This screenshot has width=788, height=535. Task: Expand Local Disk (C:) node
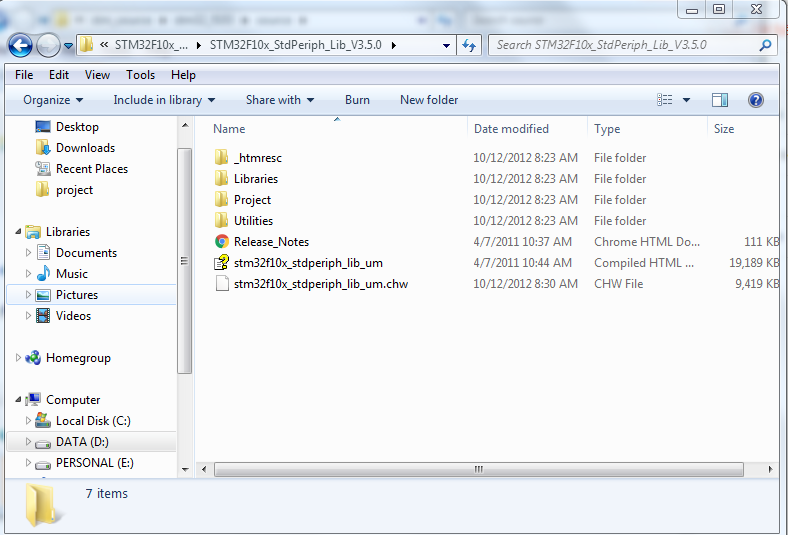point(28,421)
